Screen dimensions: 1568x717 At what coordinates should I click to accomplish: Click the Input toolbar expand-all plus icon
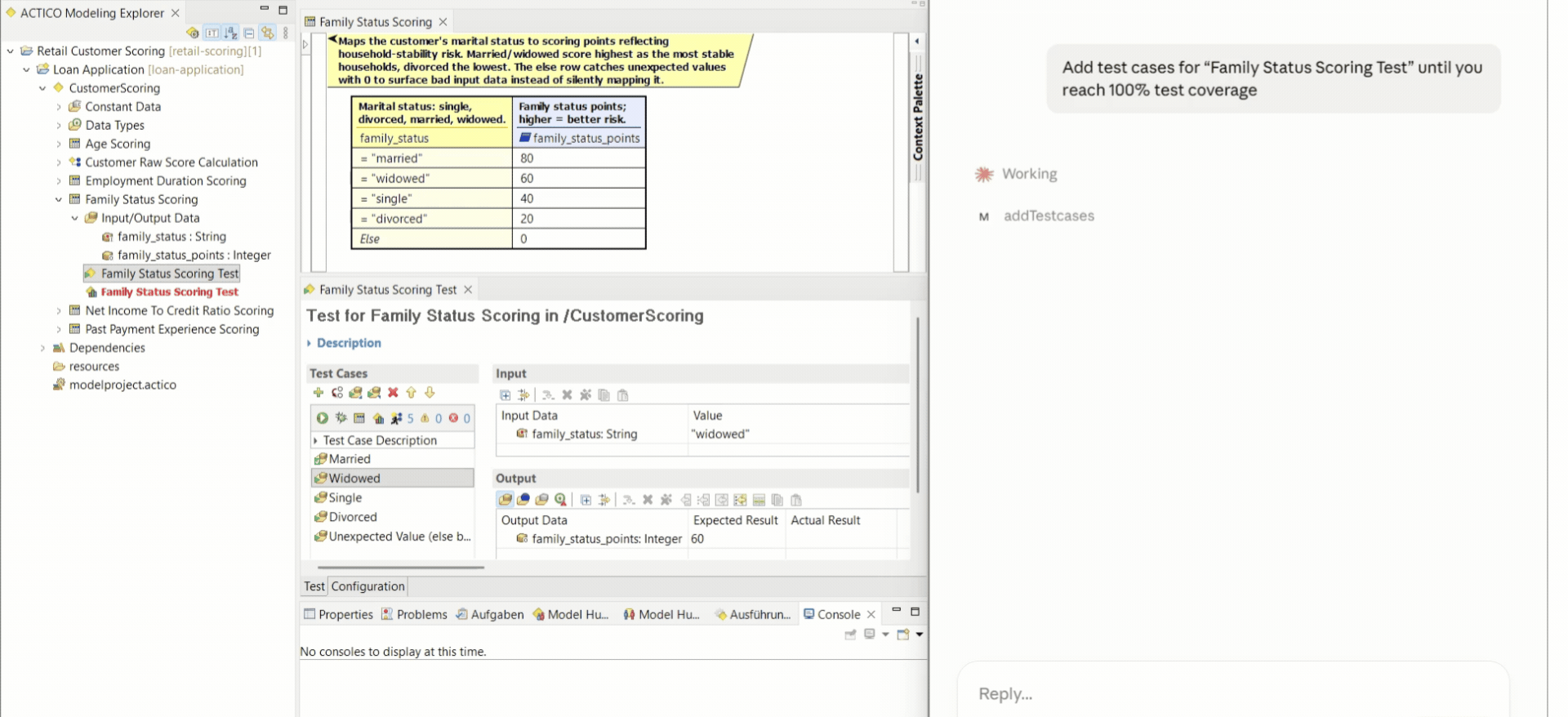(506, 395)
